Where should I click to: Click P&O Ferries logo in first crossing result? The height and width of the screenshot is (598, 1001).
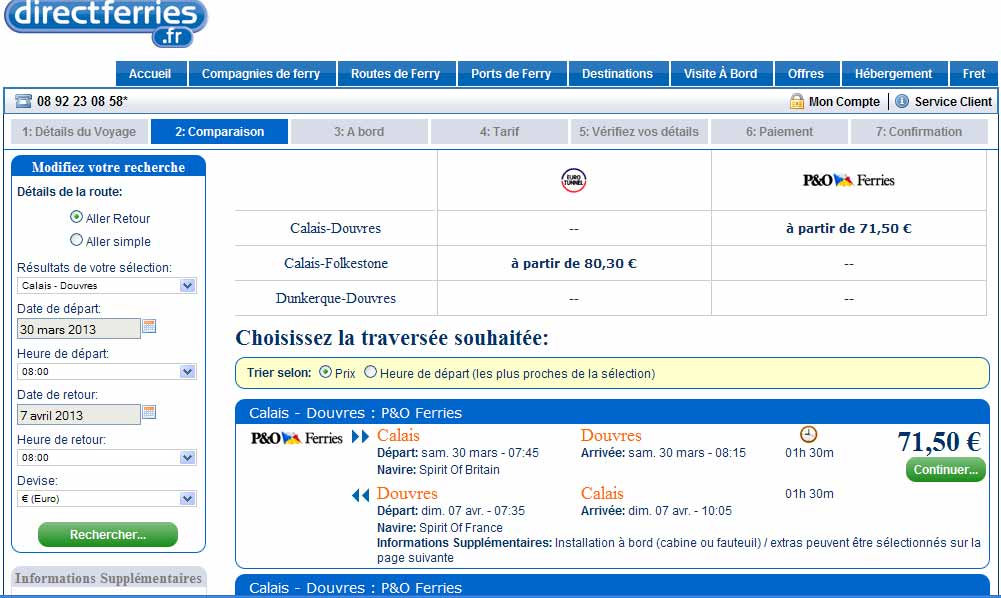[x=296, y=438]
